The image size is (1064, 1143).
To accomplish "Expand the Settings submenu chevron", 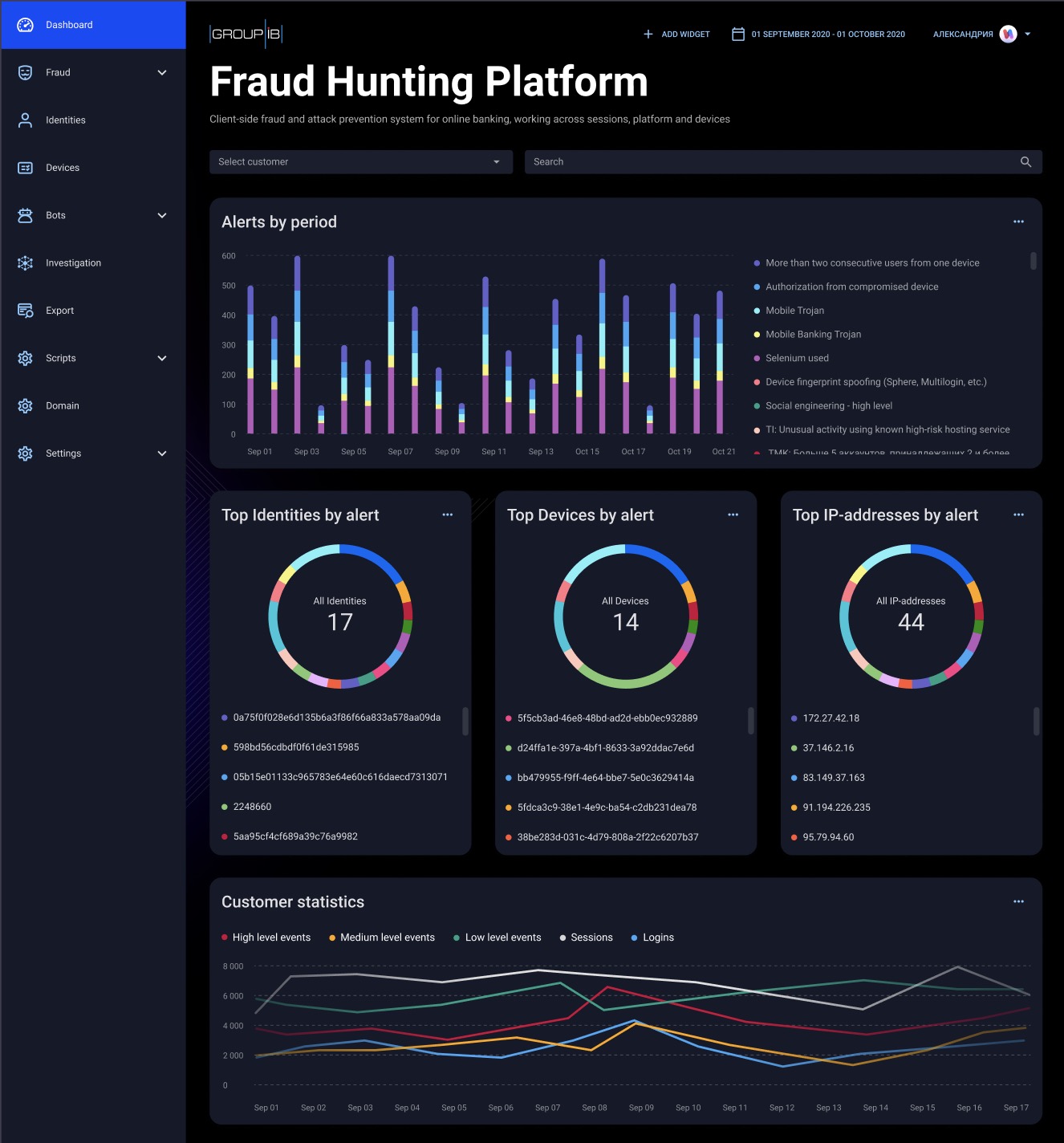I will tap(162, 454).
